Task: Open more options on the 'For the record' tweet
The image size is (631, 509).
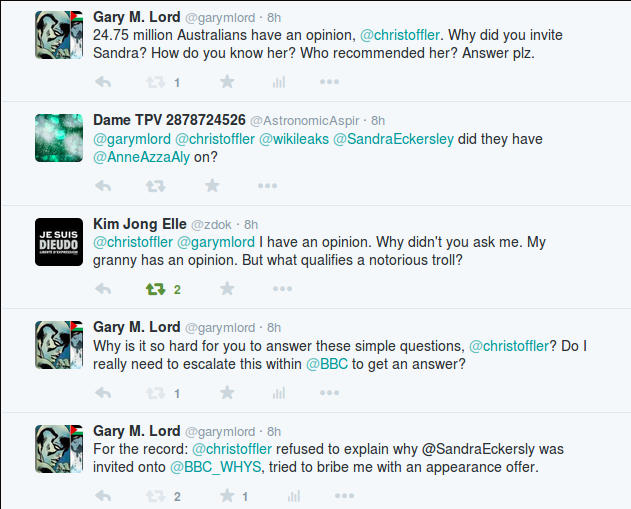Action: [x=343, y=496]
